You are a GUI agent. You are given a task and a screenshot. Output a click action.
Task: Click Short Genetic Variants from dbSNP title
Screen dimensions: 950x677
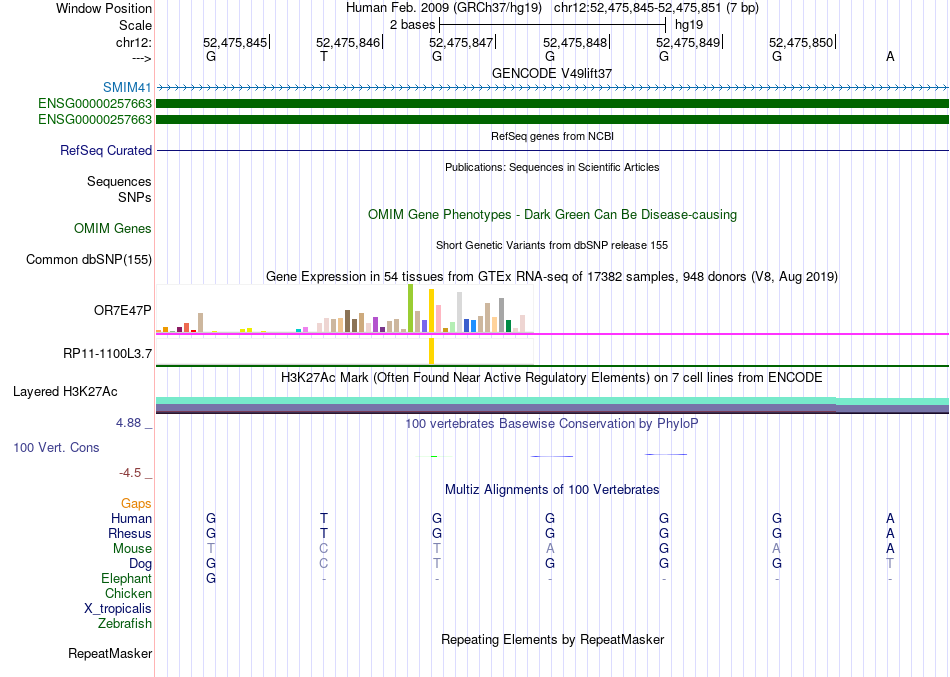coord(552,245)
